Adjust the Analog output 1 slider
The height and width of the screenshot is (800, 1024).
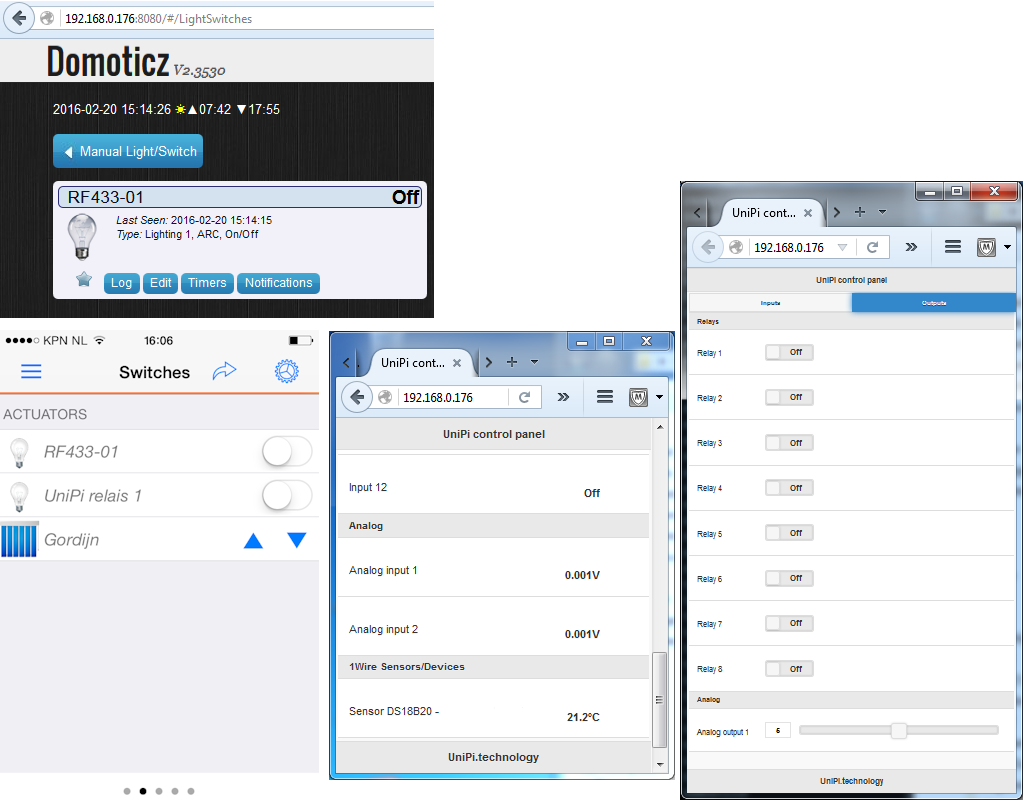899,730
